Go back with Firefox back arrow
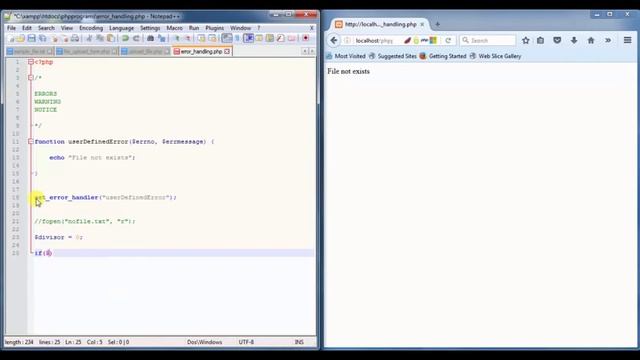The image size is (640, 360). [x=334, y=40]
